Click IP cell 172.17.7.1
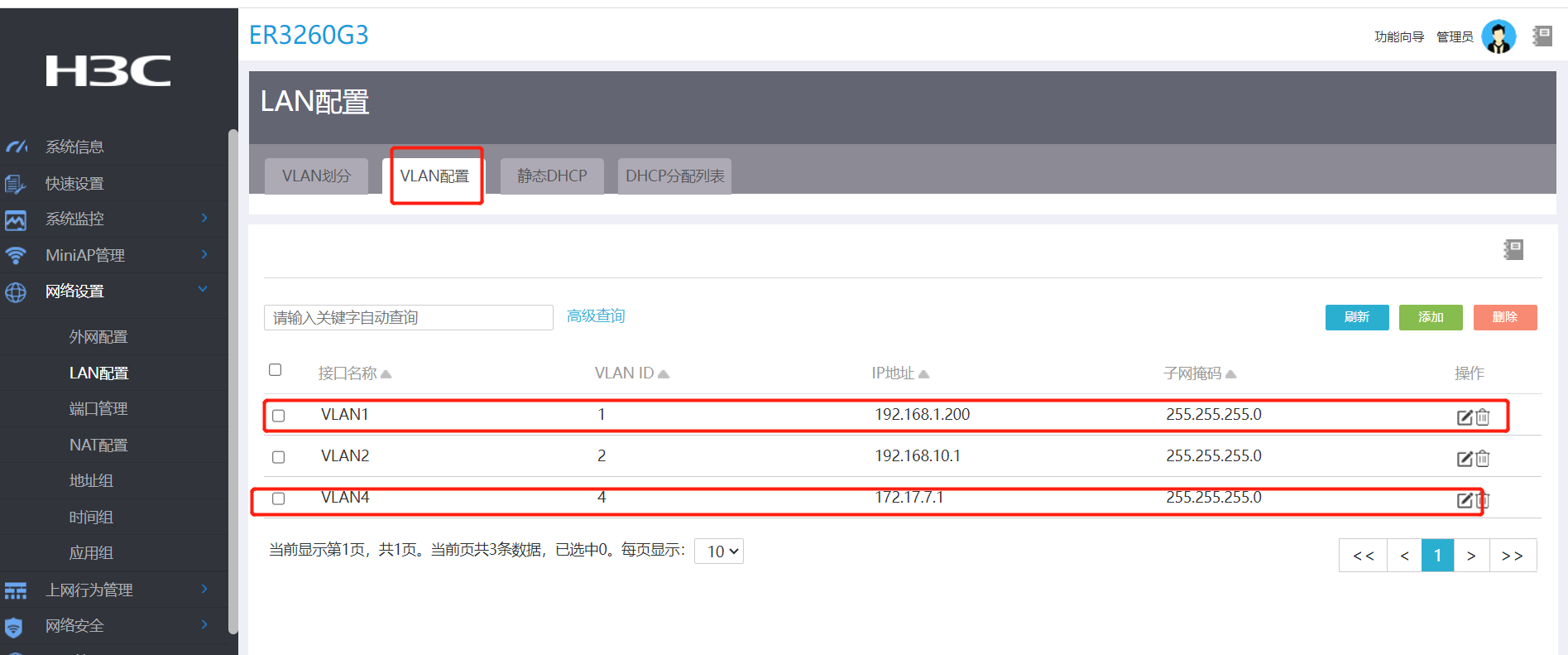This screenshot has height=655, width=1568. pyautogui.click(x=909, y=497)
